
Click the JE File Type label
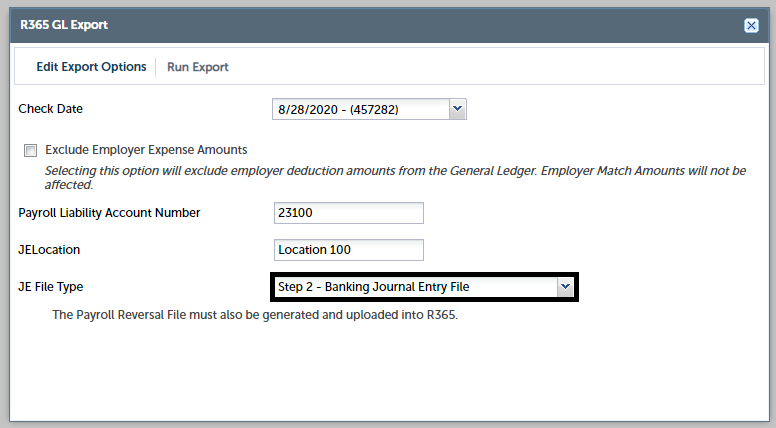(x=50, y=286)
